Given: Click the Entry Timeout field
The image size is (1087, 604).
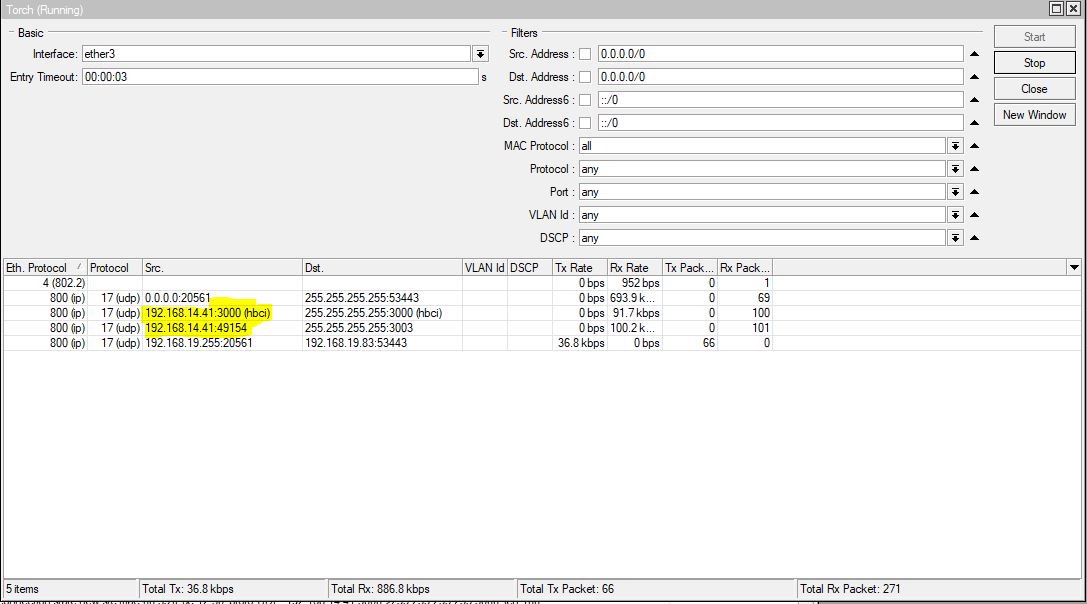Looking at the screenshot, I should coord(280,77).
